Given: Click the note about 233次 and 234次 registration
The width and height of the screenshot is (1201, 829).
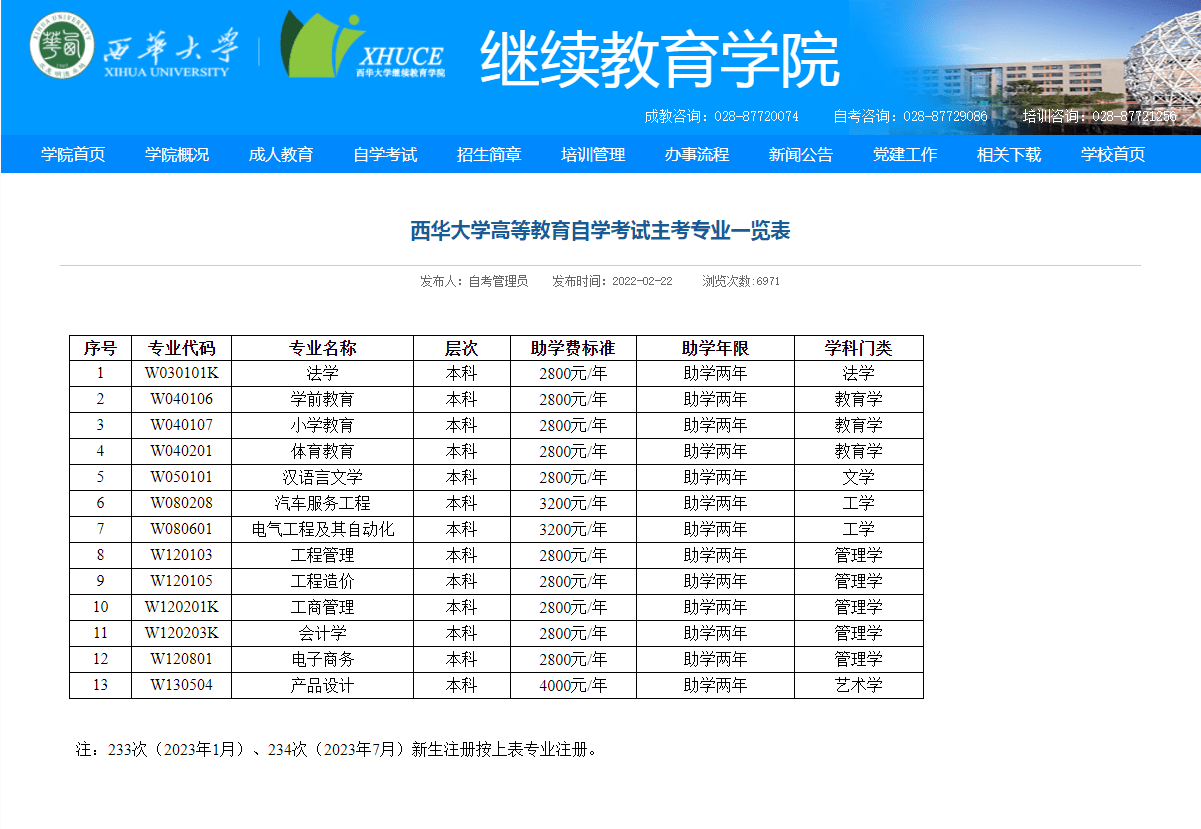Looking at the screenshot, I should [x=339, y=749].
